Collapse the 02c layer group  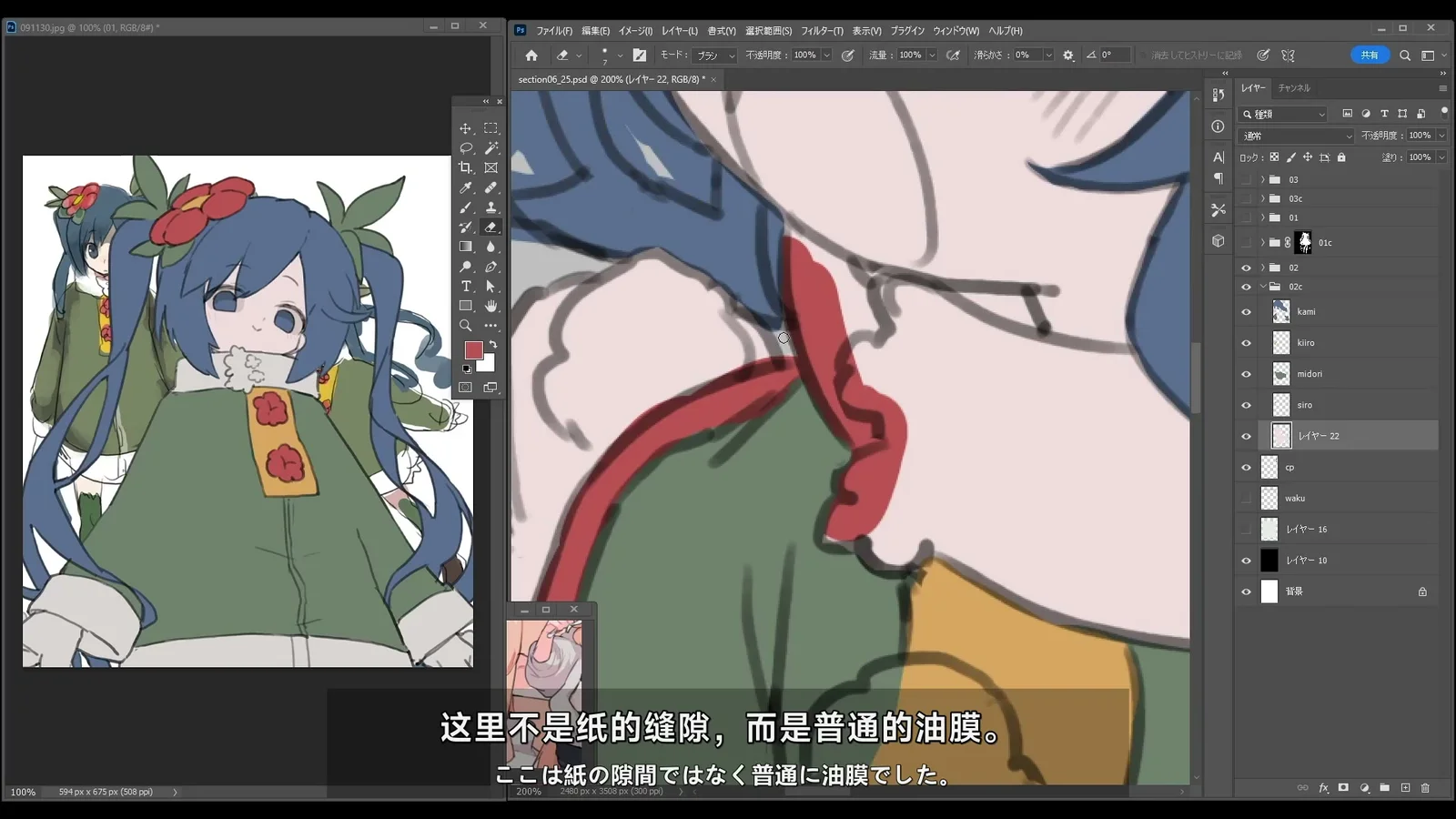[x=1263, y=287]
